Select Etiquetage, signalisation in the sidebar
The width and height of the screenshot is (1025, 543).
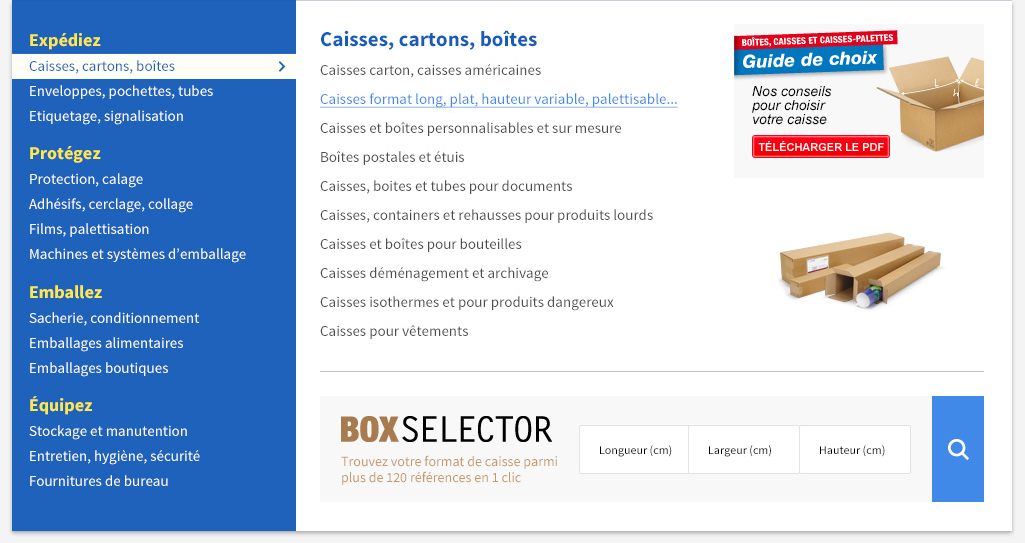(106, 116)
